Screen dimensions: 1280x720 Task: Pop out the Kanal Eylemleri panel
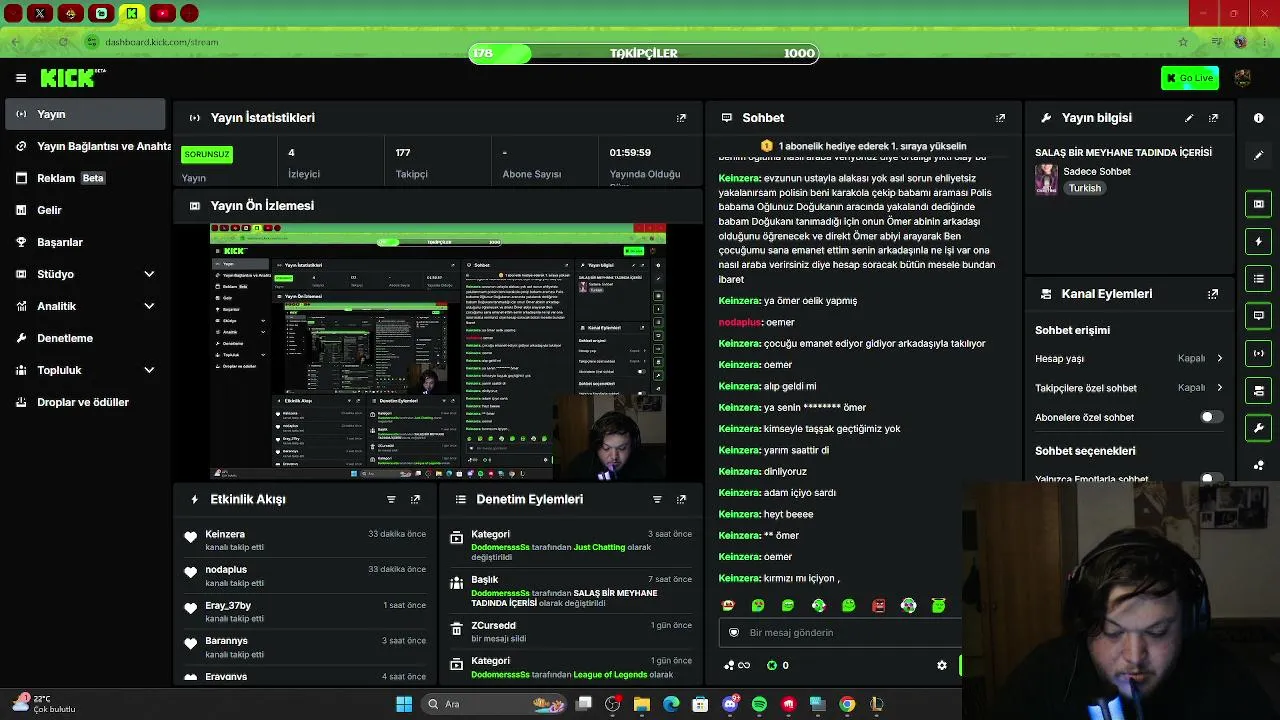click(1213, 294)
